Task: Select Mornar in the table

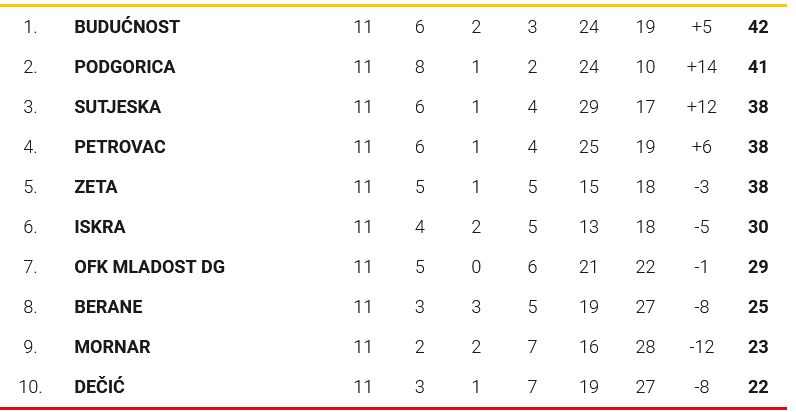Action: pyautogui.click(x=112, y=347)
